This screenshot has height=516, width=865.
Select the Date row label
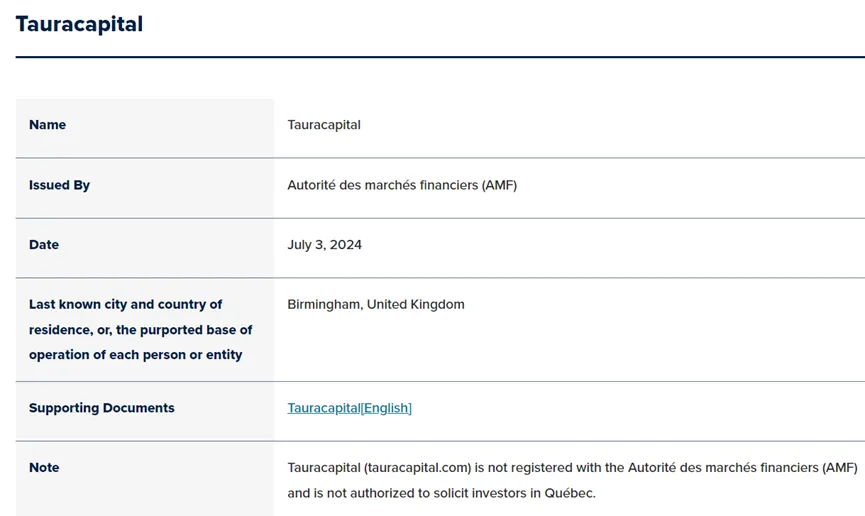pyautogui.click(x=44, y=244)
